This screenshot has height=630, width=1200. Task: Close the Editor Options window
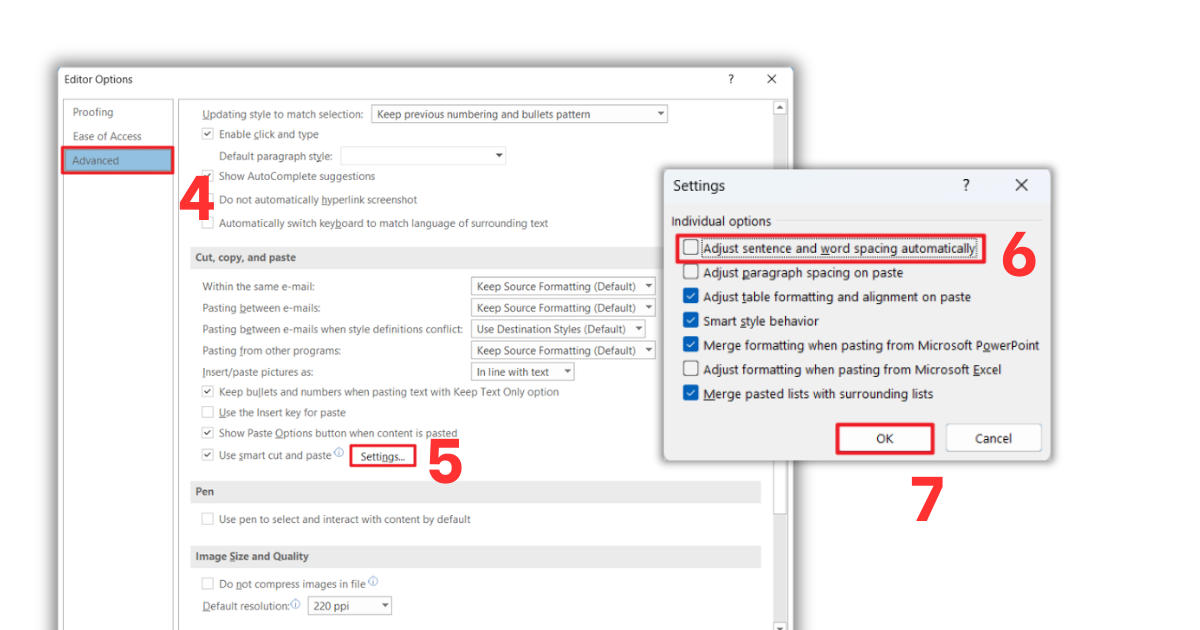771,79
